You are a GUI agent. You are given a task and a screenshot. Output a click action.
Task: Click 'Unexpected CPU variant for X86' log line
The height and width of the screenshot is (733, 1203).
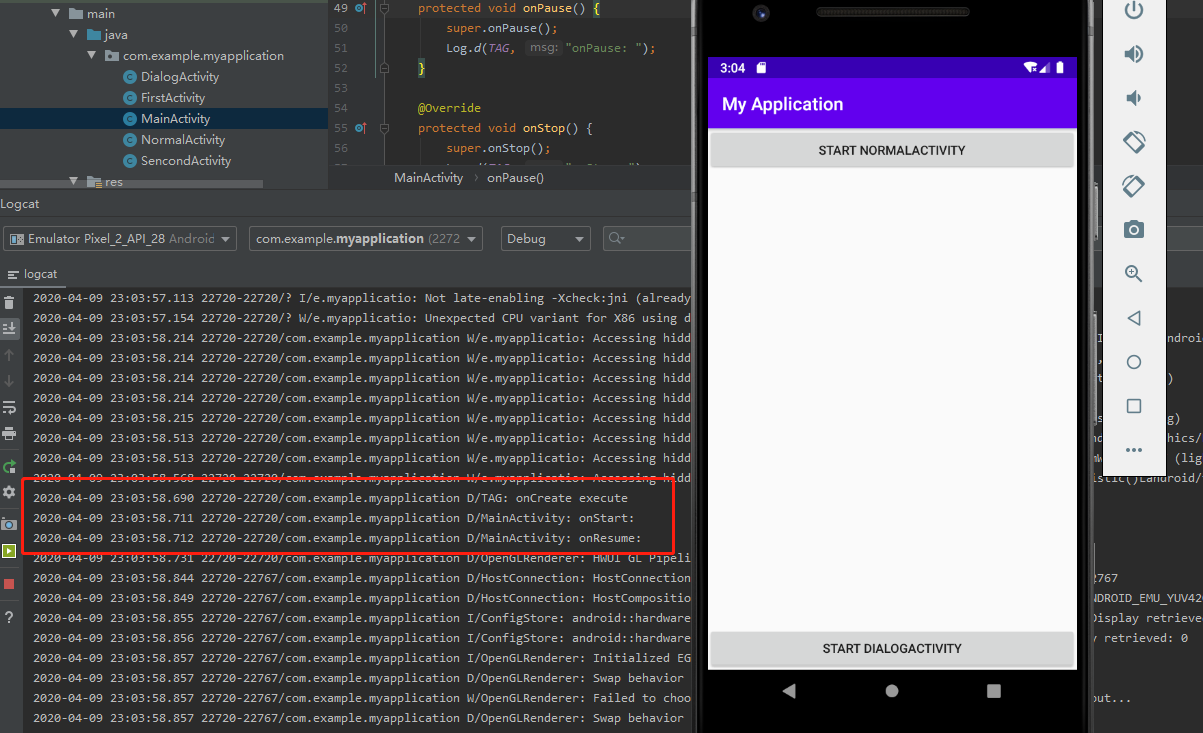pos(361,318)
